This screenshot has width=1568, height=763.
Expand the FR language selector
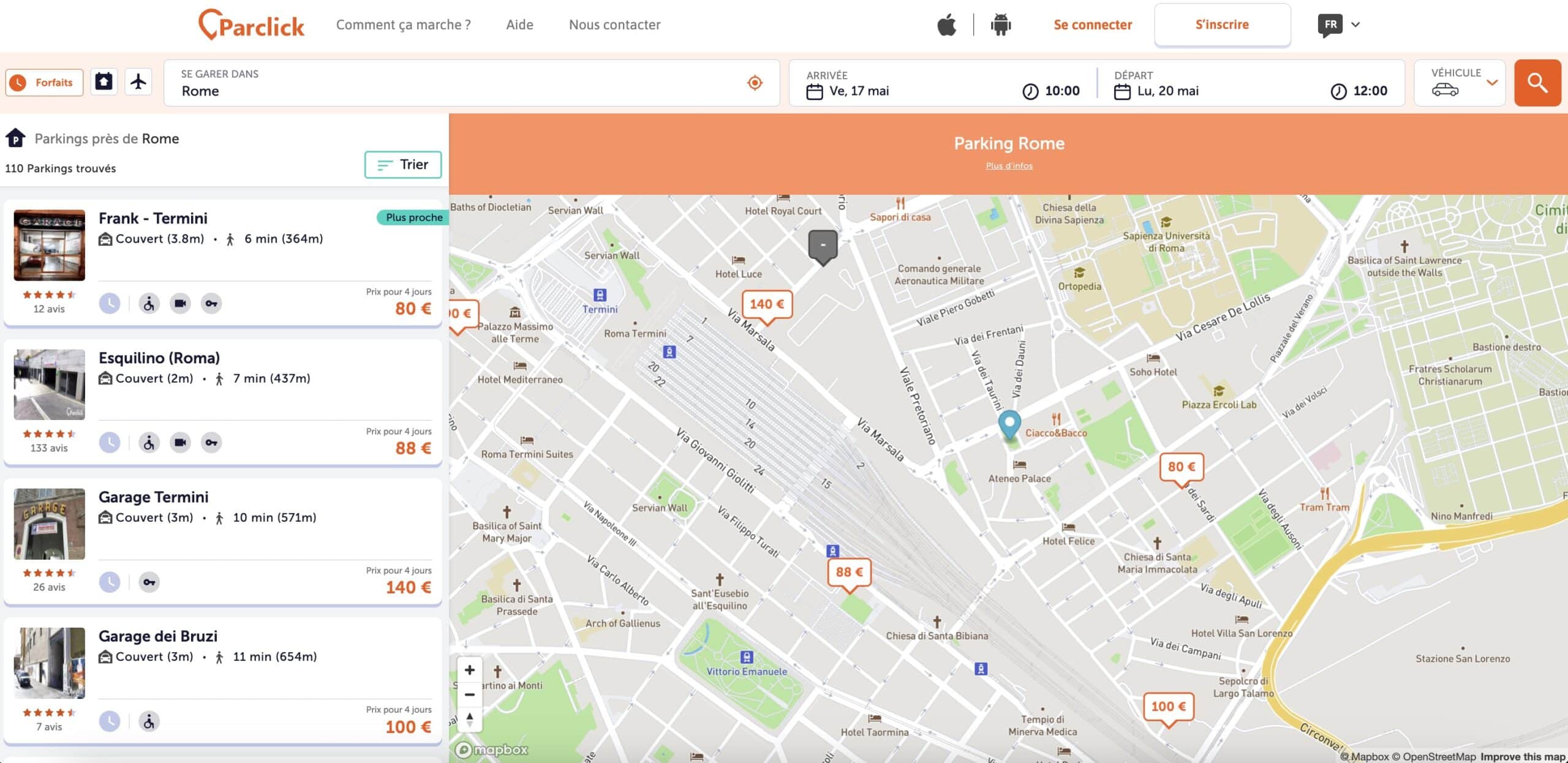point(1340,25)
